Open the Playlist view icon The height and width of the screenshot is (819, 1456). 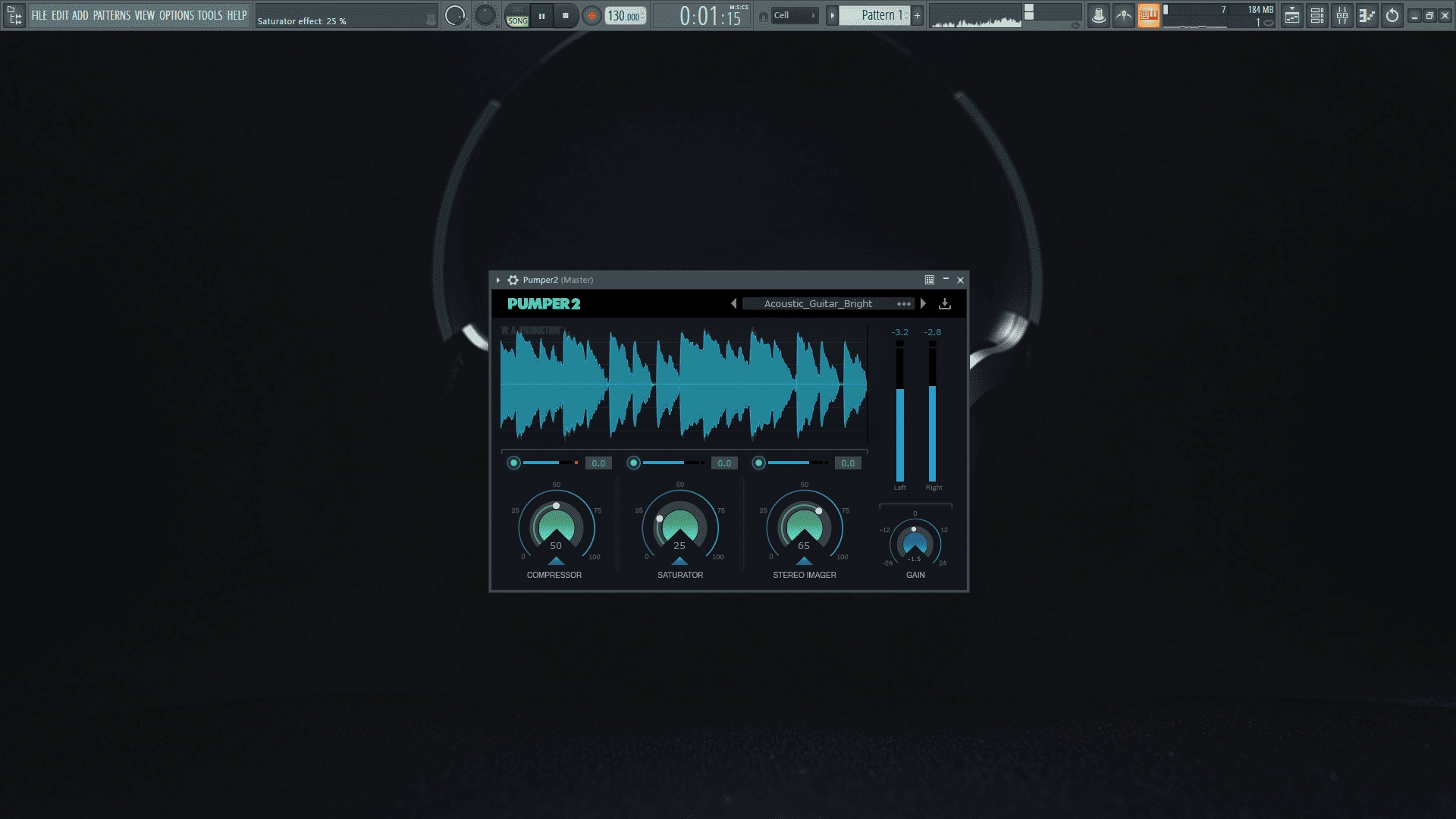[x=1292, y=16]
